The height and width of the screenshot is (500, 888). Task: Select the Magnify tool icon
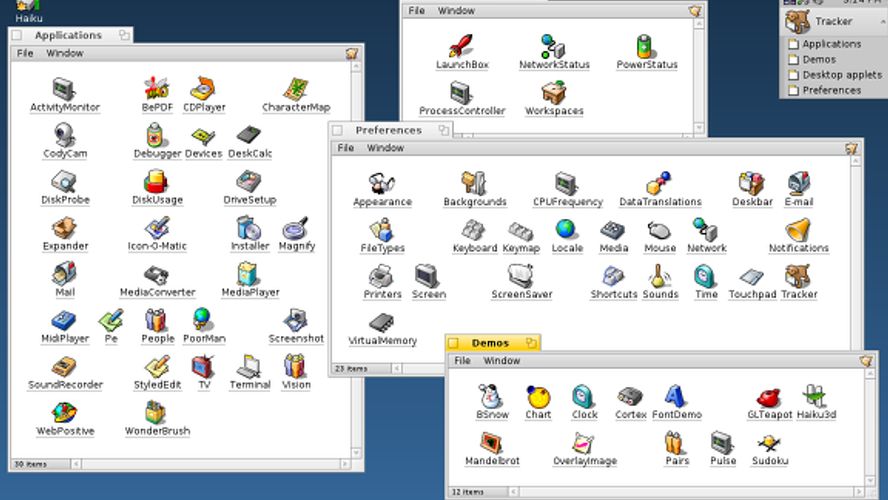pyautogui.click(x=296, y=228)
